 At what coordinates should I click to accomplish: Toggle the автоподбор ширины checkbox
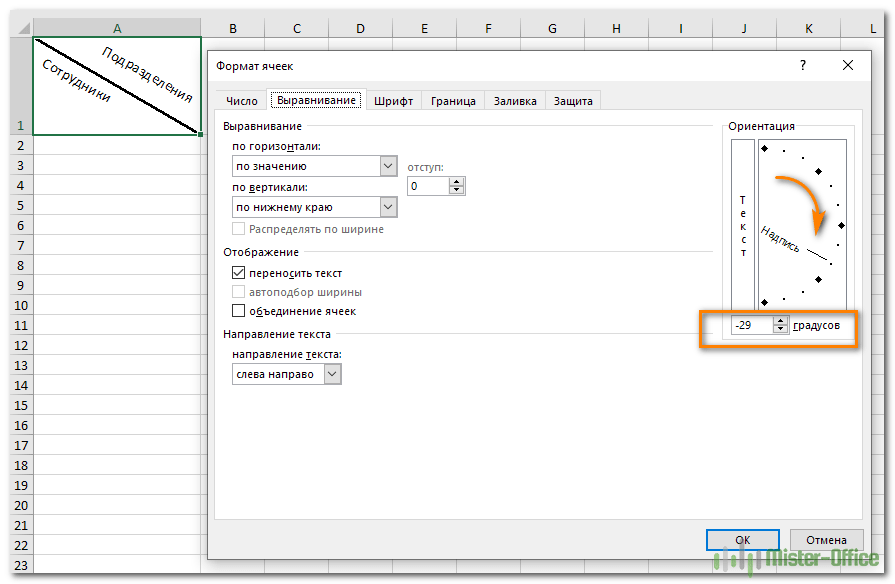239,292
